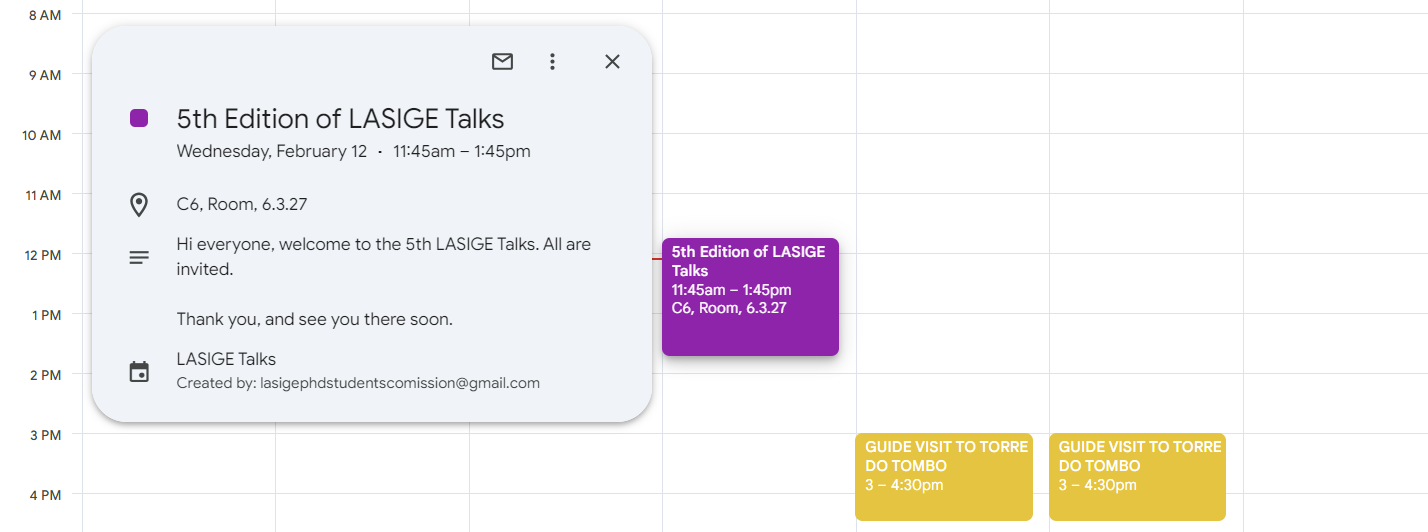Click the 2 PM time label

[x=44, y=375]
